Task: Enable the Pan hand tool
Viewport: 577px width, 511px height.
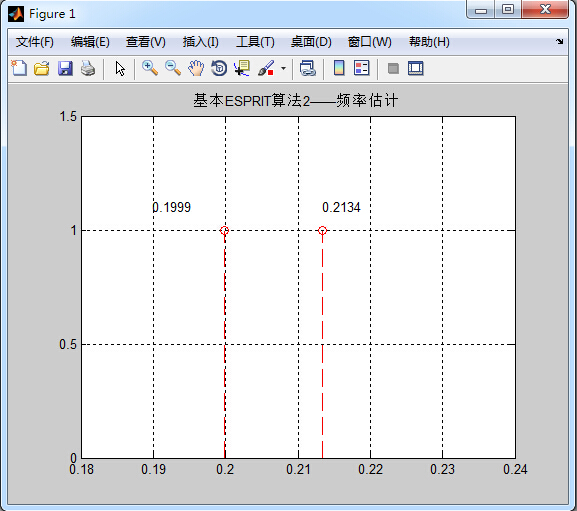Action: (196, 68)
